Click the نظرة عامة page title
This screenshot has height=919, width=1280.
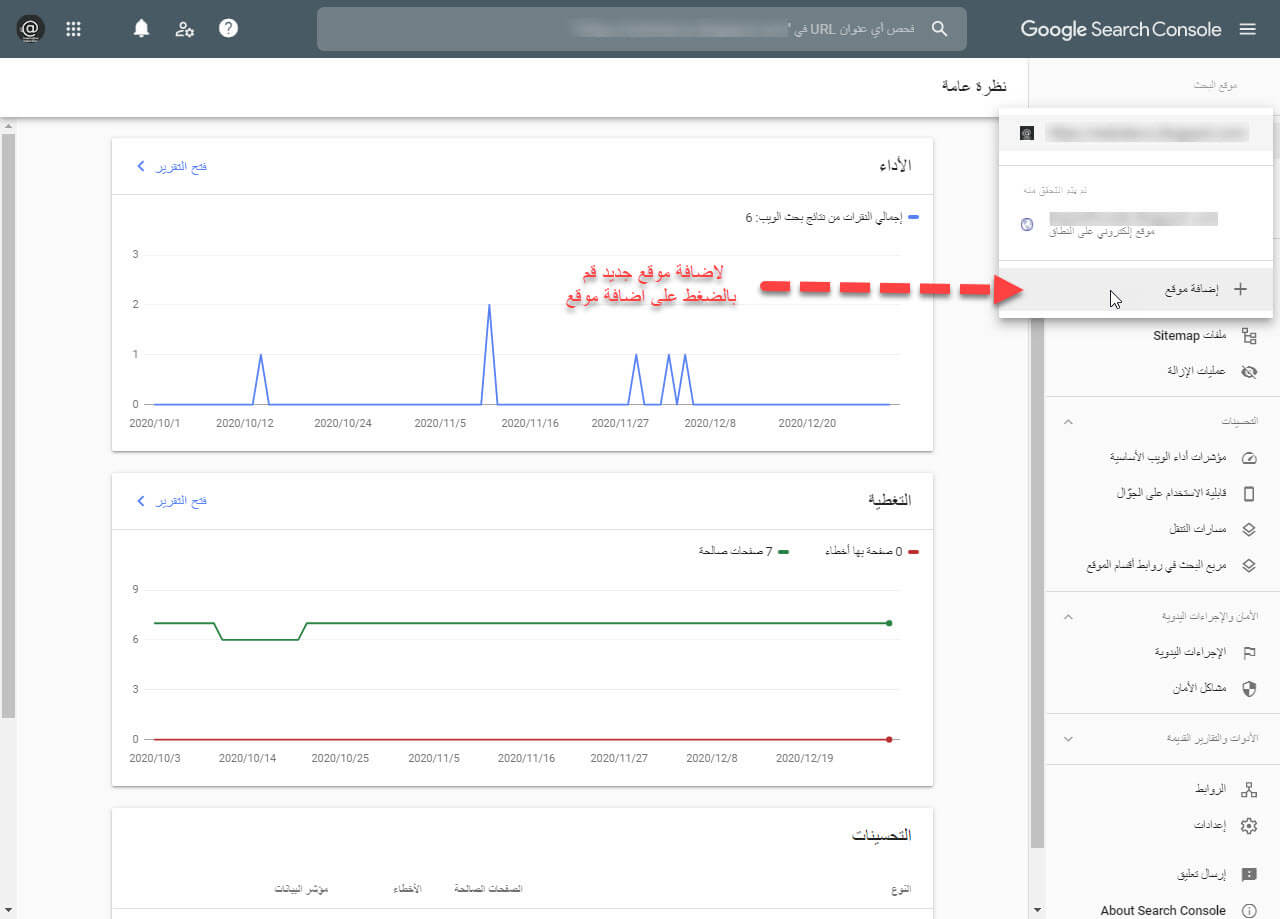pyautogui.click(x=975, y=86)
